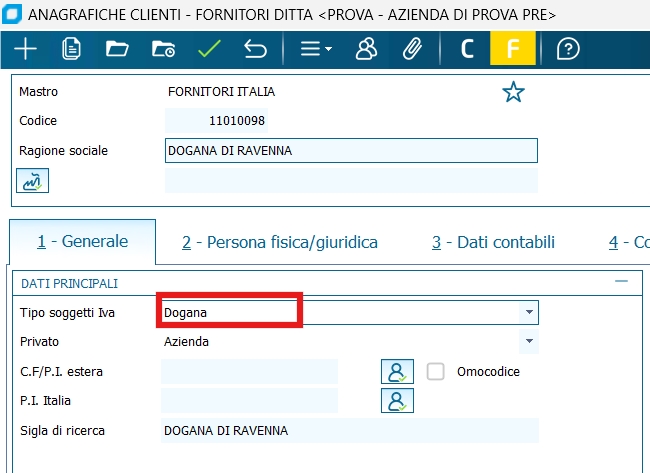Click the Ragione sociale input field

click(x=351, y=151)
